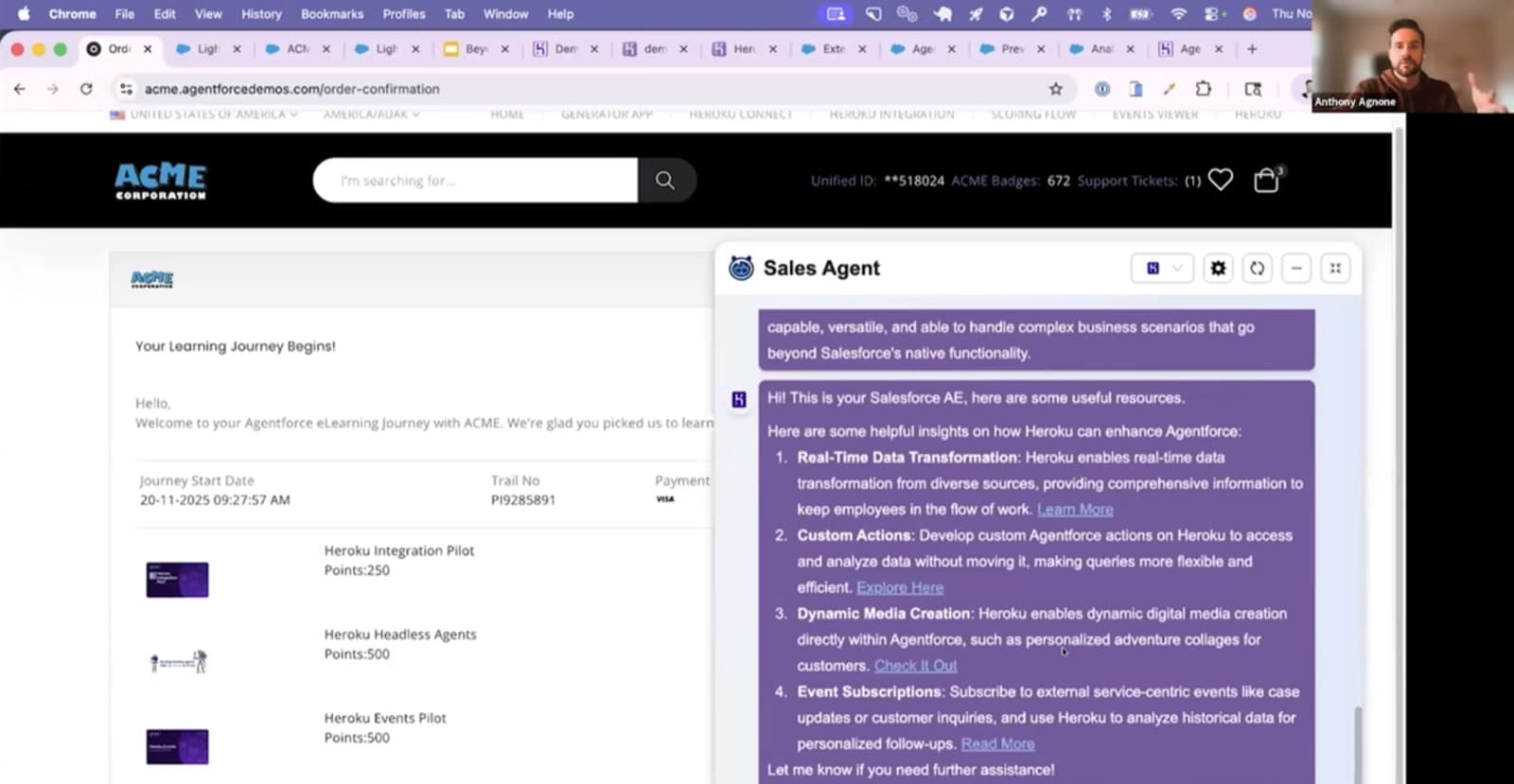This screenshot has width=1514, height=784.
Task: Click the blue document extension icon
Action: [x=1135, y=89]
